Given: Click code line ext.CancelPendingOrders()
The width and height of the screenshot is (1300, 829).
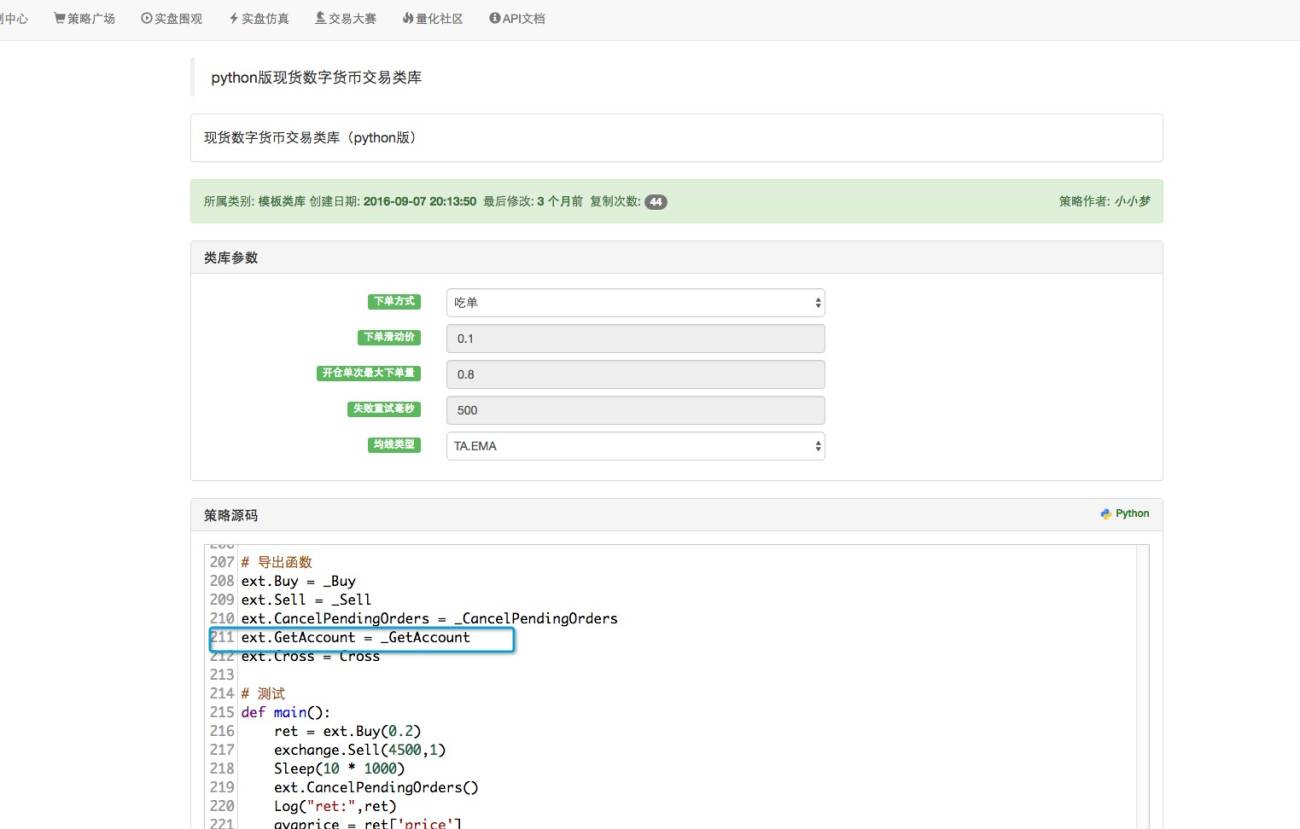Looking at the screenshot, I should coord(376,787).
